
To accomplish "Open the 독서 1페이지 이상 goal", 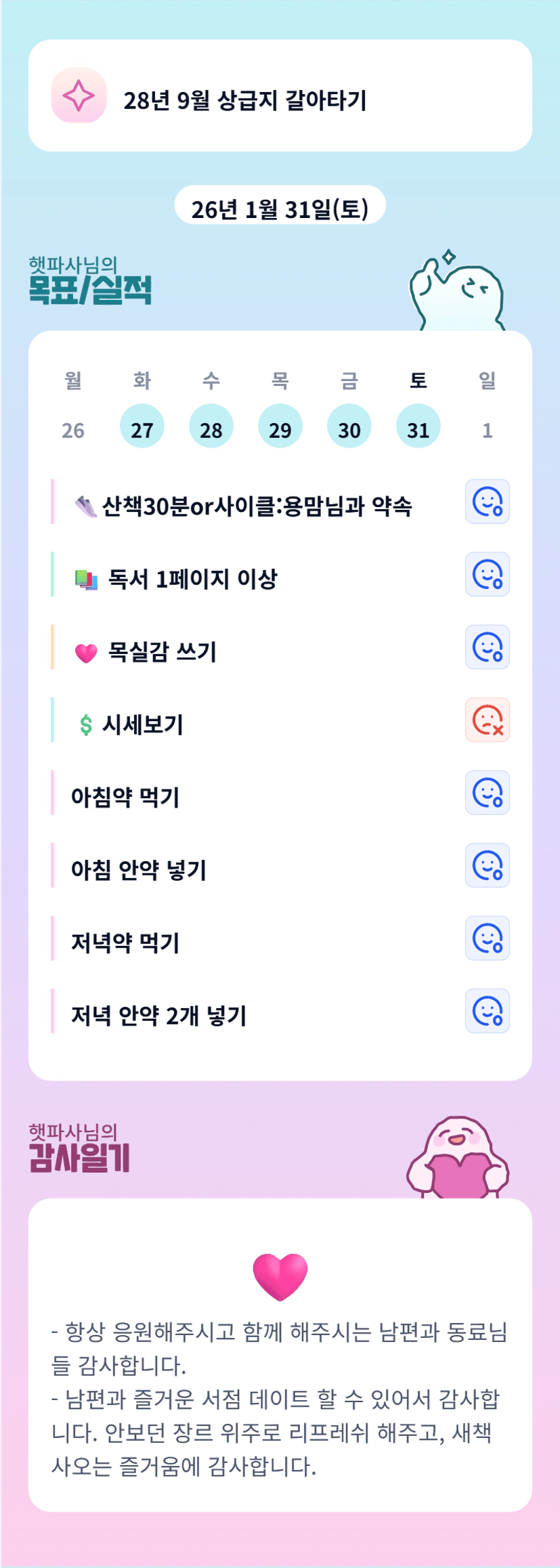I will (193, 580).
